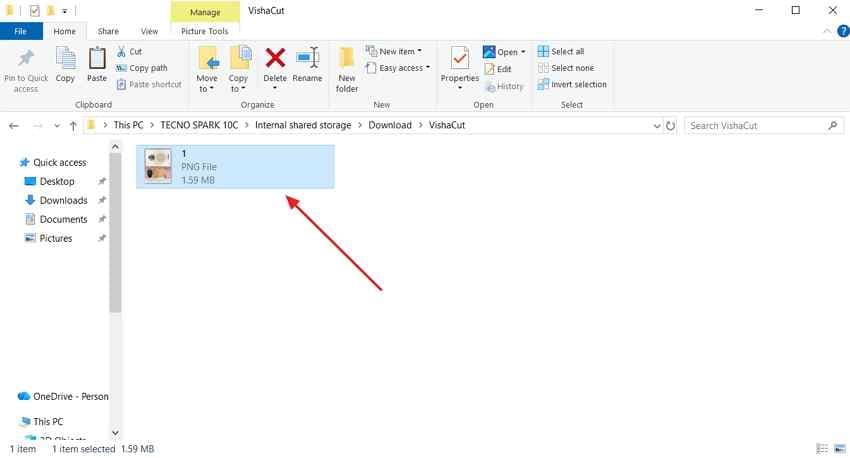Expand the address bar history dropdown
850x458 pixels.
point(656,126)
